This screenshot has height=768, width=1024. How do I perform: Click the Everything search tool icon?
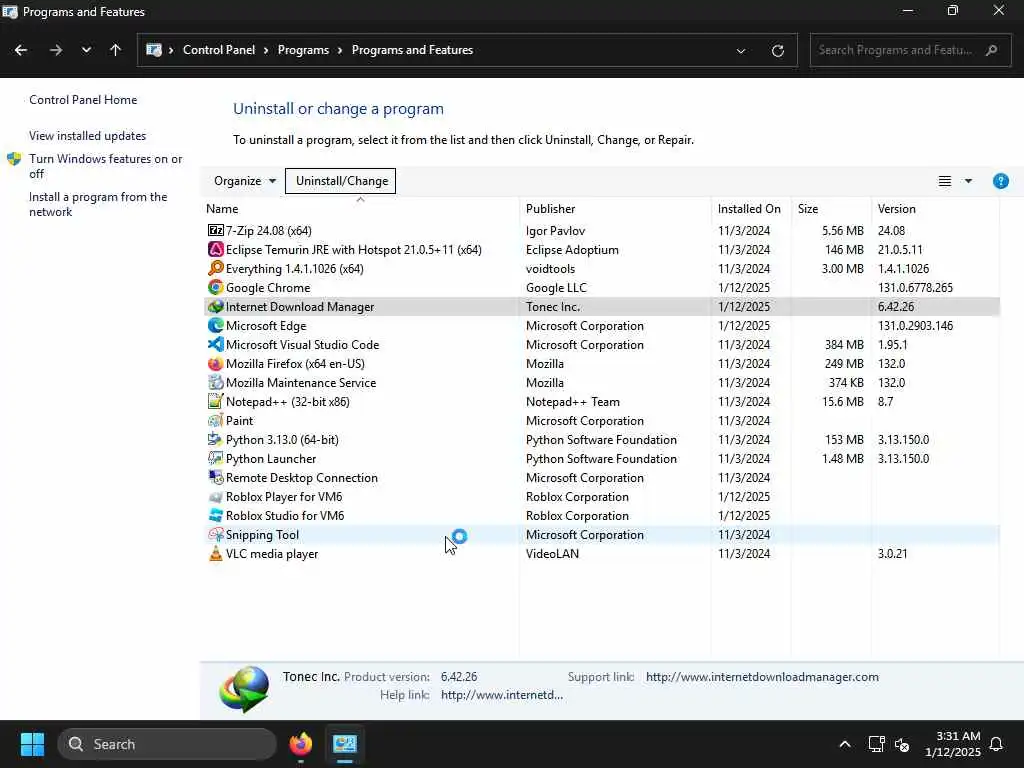[216, 268]
